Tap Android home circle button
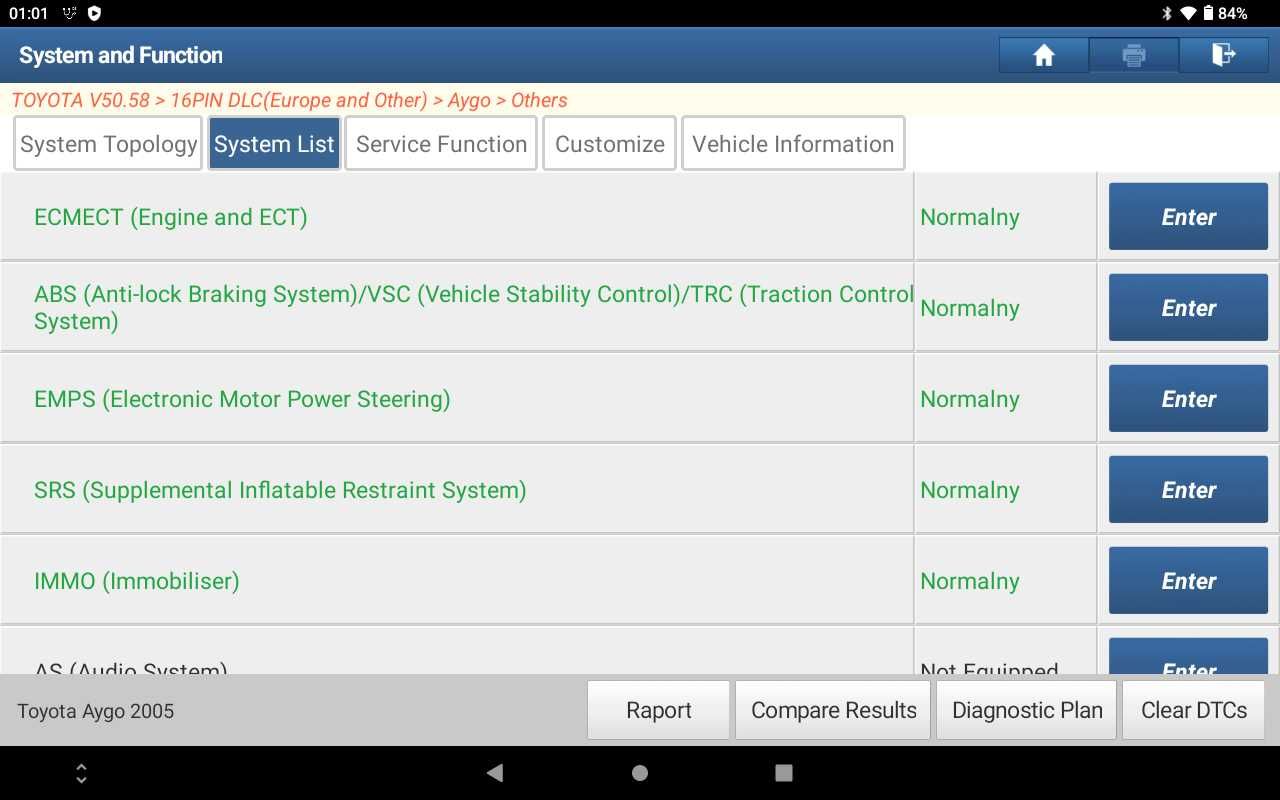Viewport: 1280px width, 800px height. pos(640,772)
